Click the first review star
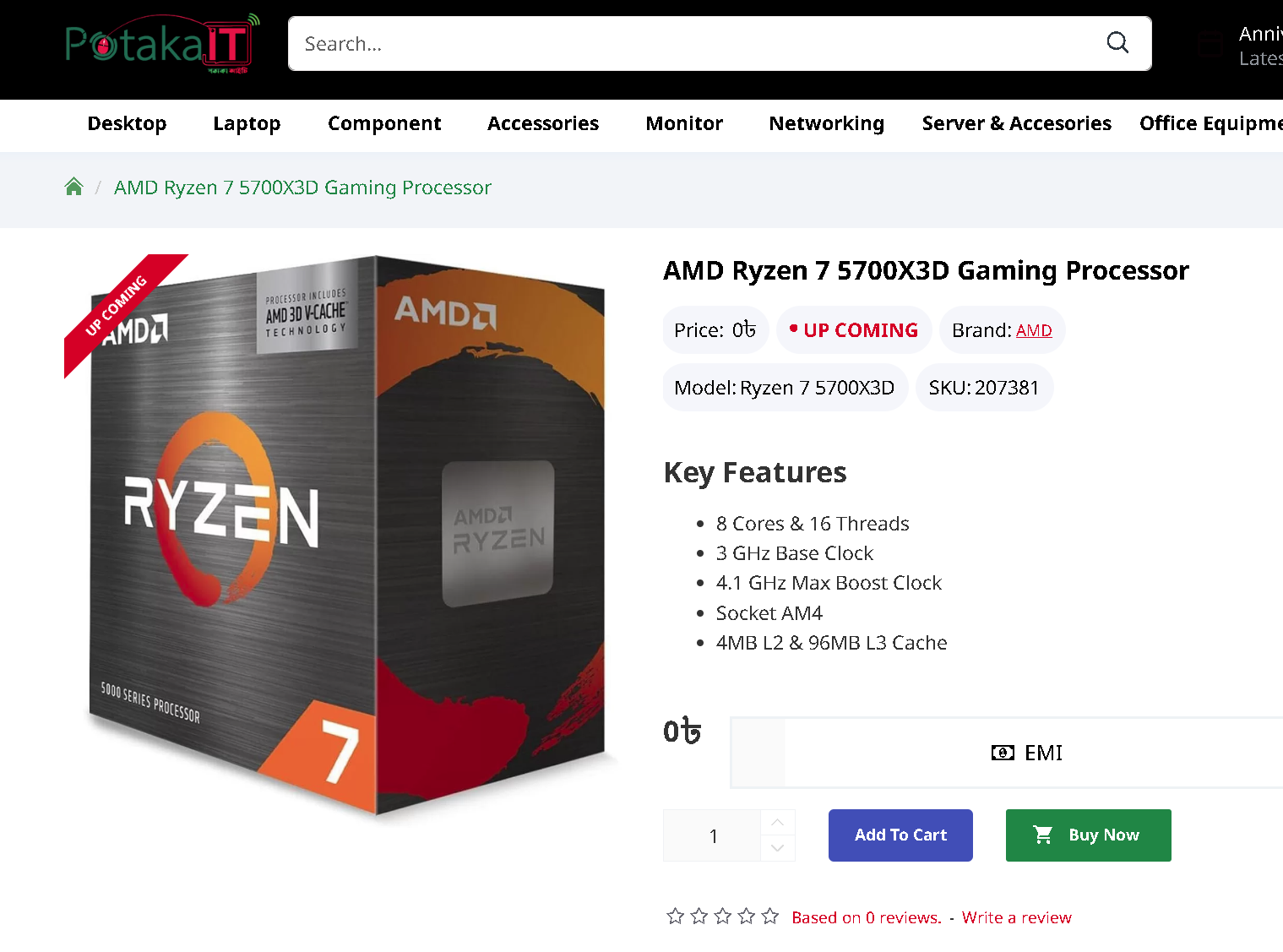The image size is (1283, 952). tap(675, 917)
